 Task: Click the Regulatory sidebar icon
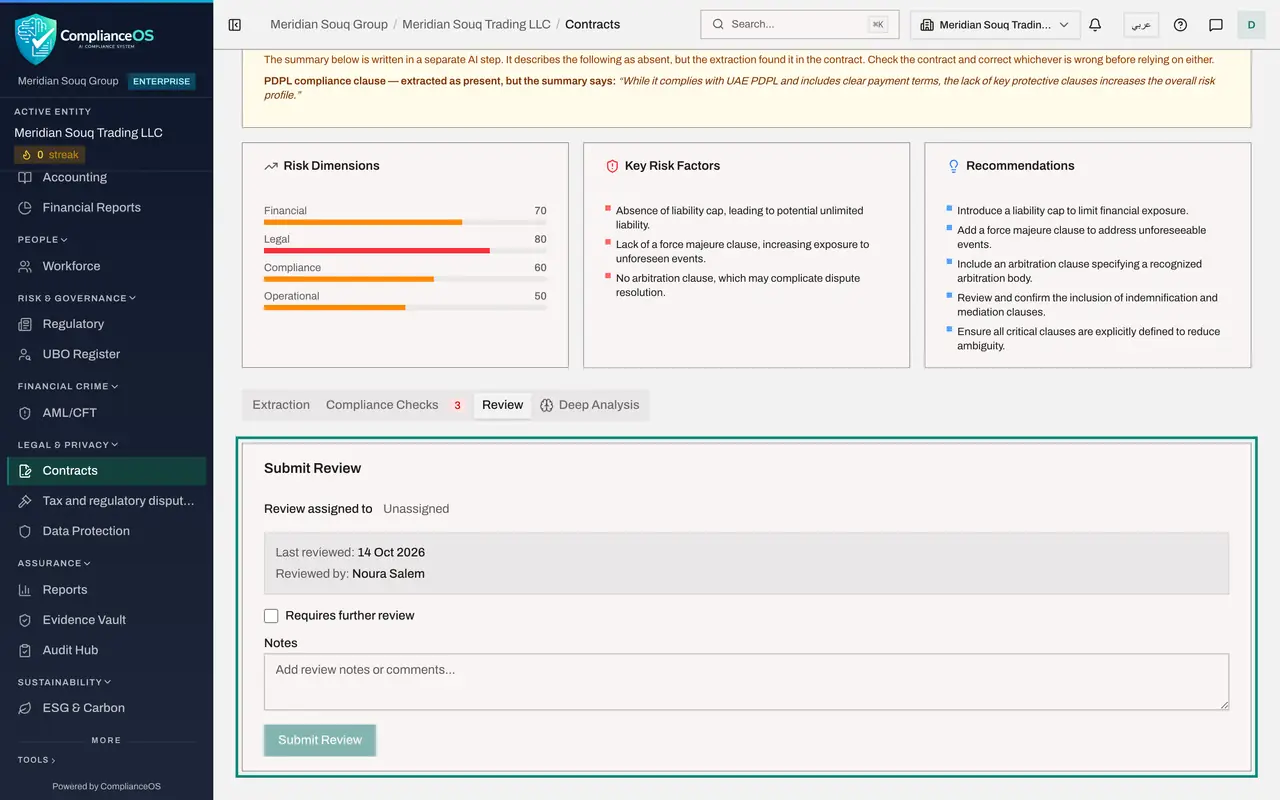tap(25, 324)
